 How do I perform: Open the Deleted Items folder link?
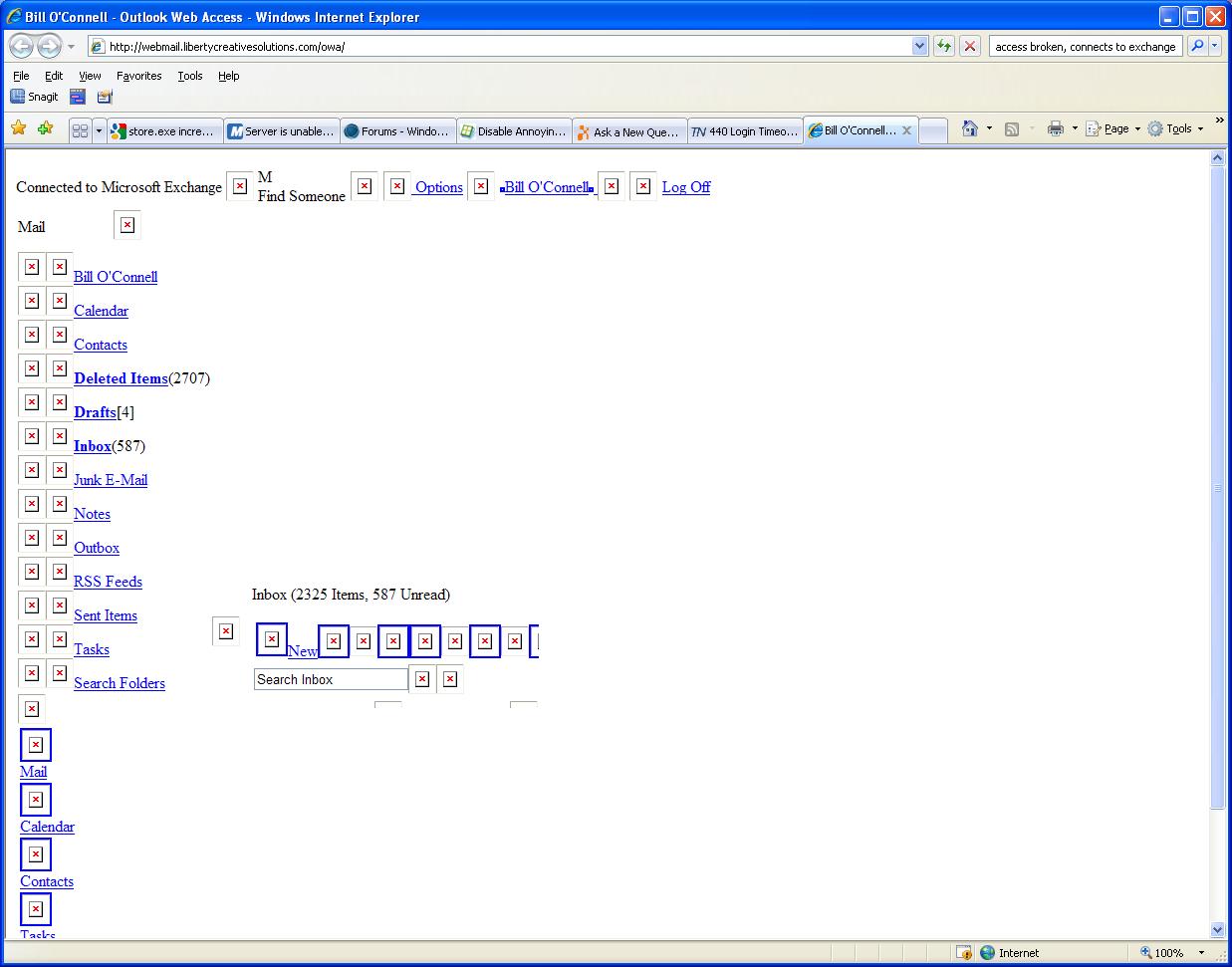[x=121, y=378]
